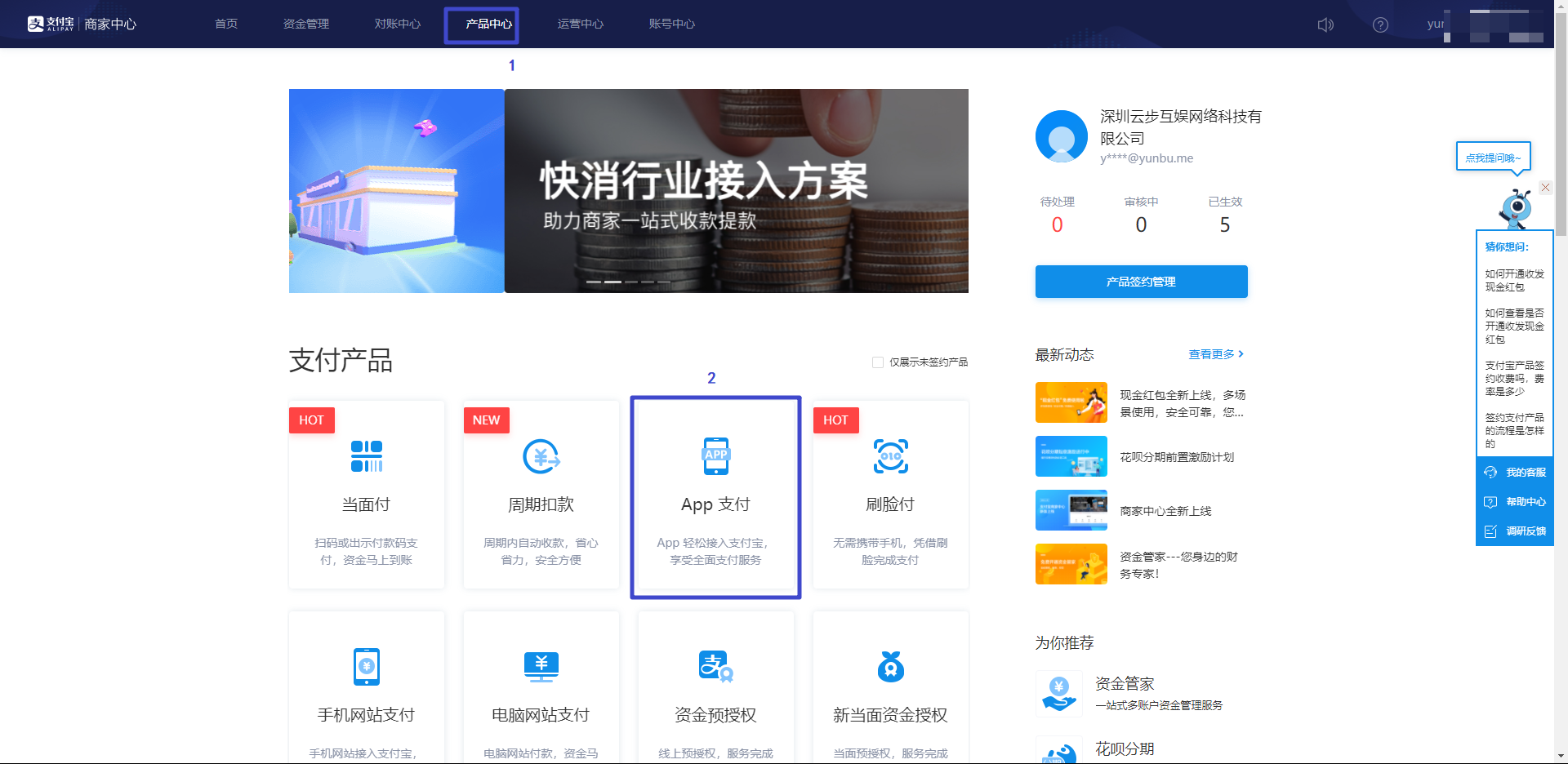Open 我的客服 headset icon
The image size is (1568, 764).
tap(1490, 473)
